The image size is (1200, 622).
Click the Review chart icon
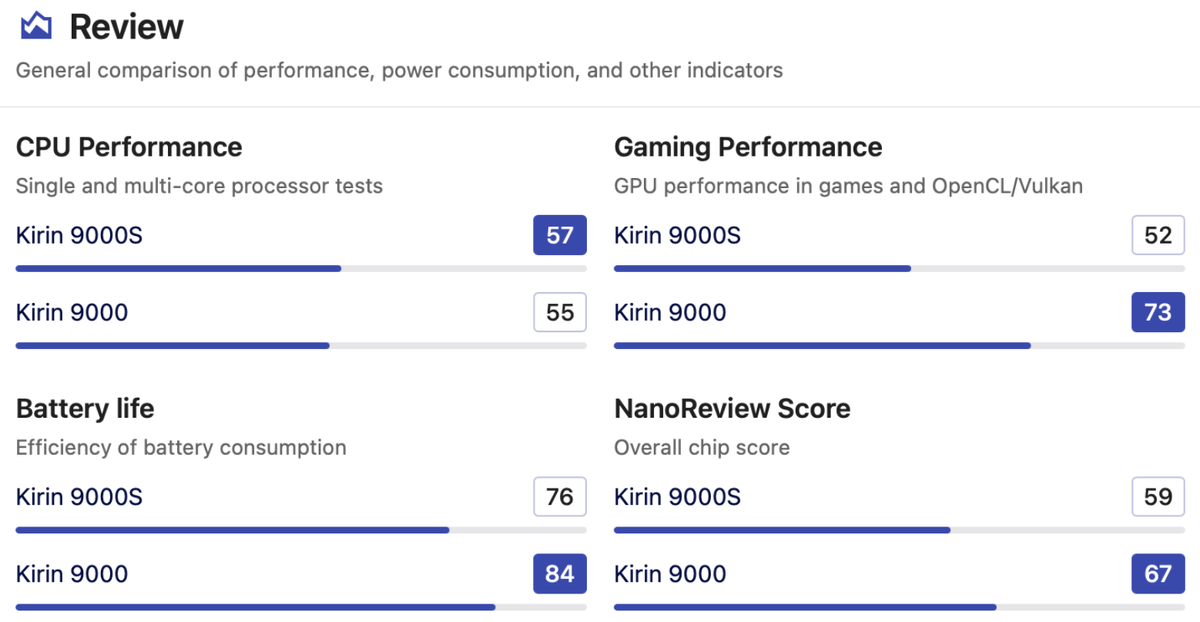[x=36, y=26]
